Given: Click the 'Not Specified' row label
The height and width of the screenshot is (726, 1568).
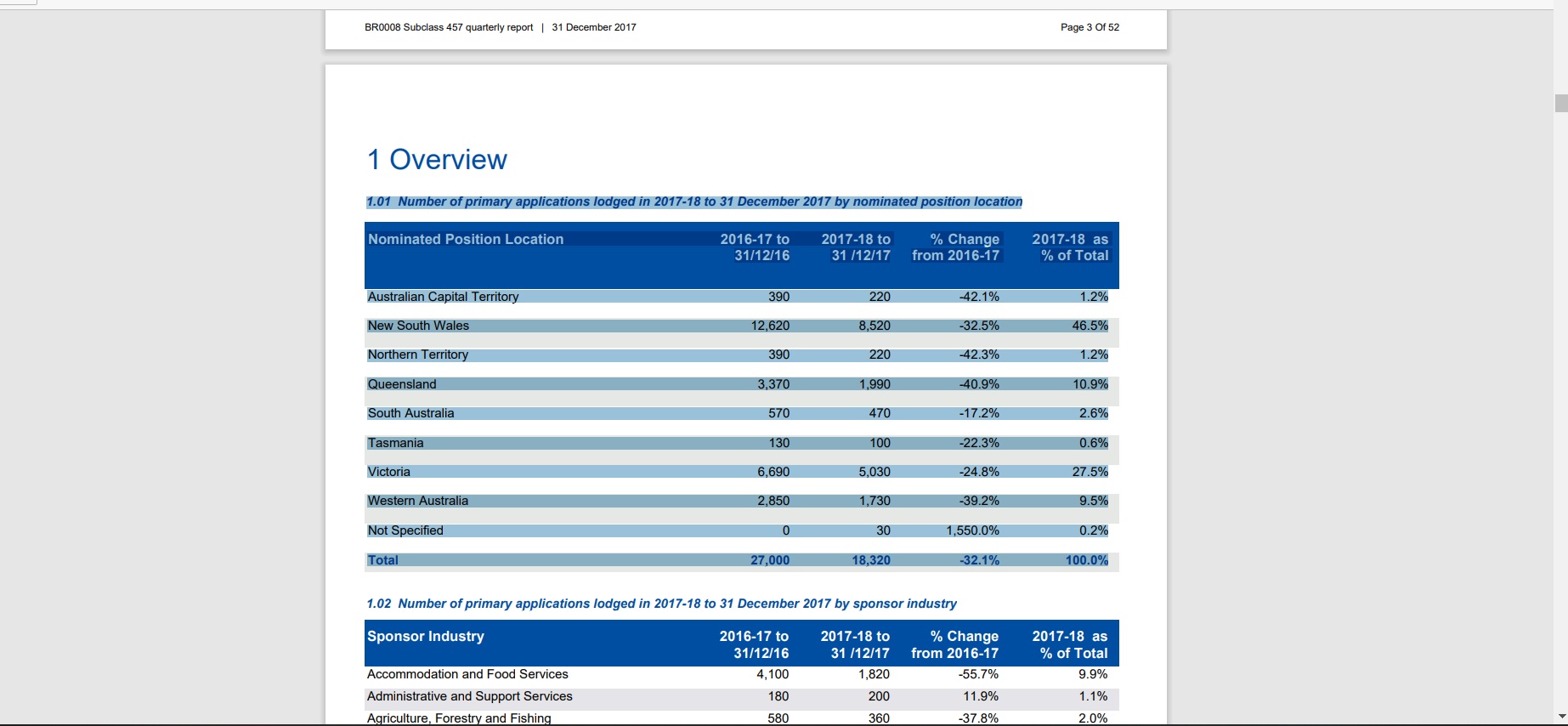Looking at the screenshot, I should [x=405, y=530].
